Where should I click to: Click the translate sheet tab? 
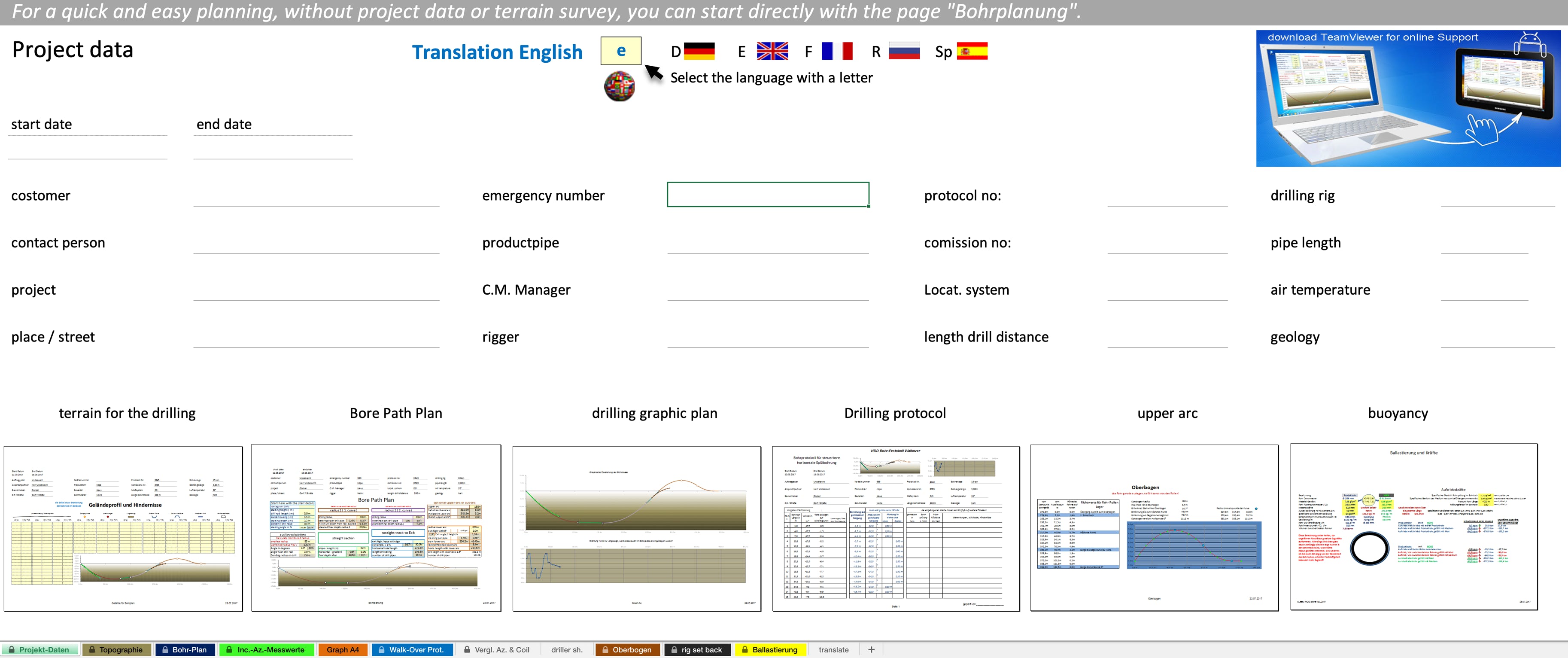[x=833, y=649]
